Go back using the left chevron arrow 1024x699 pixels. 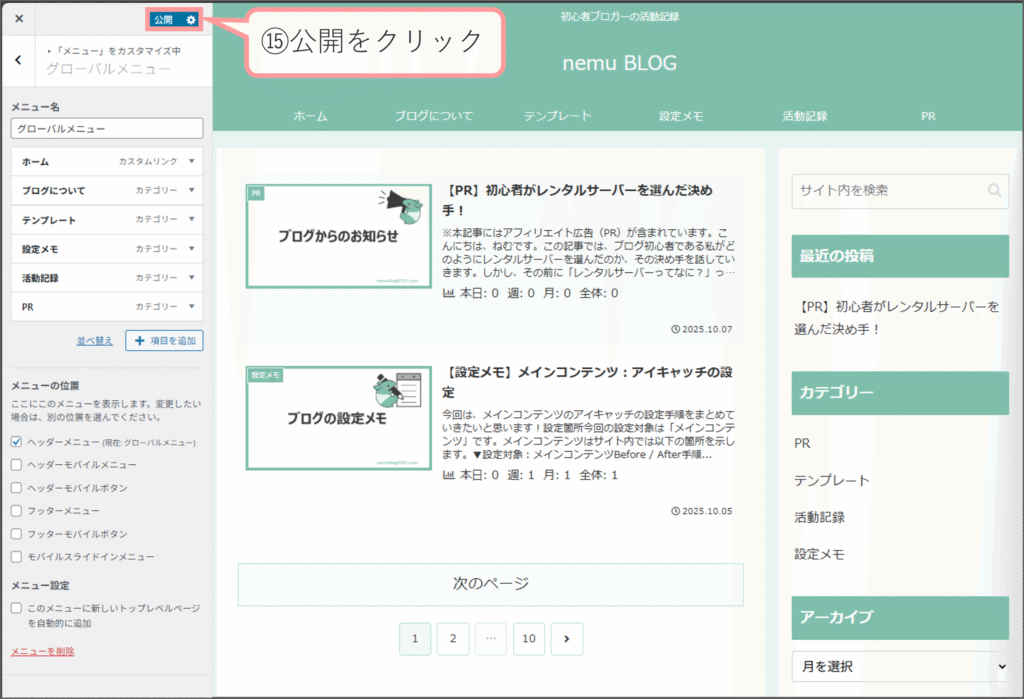(x=19, y=60)
